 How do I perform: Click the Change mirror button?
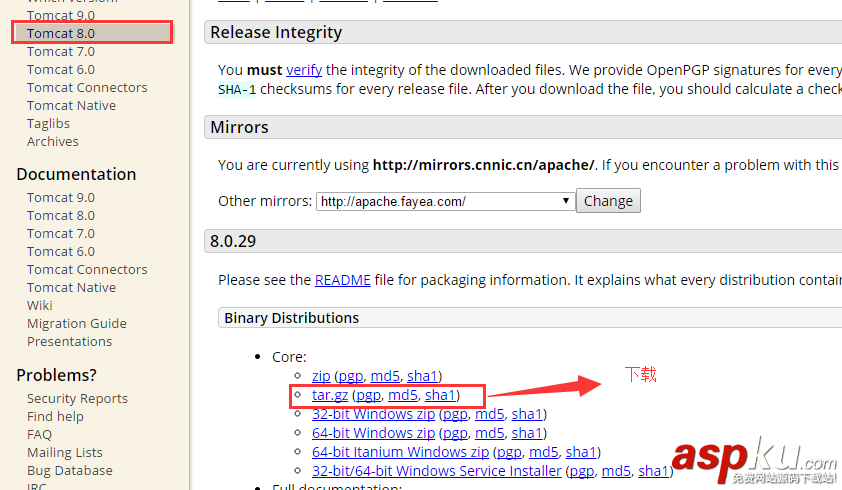(x=608, y=201)
